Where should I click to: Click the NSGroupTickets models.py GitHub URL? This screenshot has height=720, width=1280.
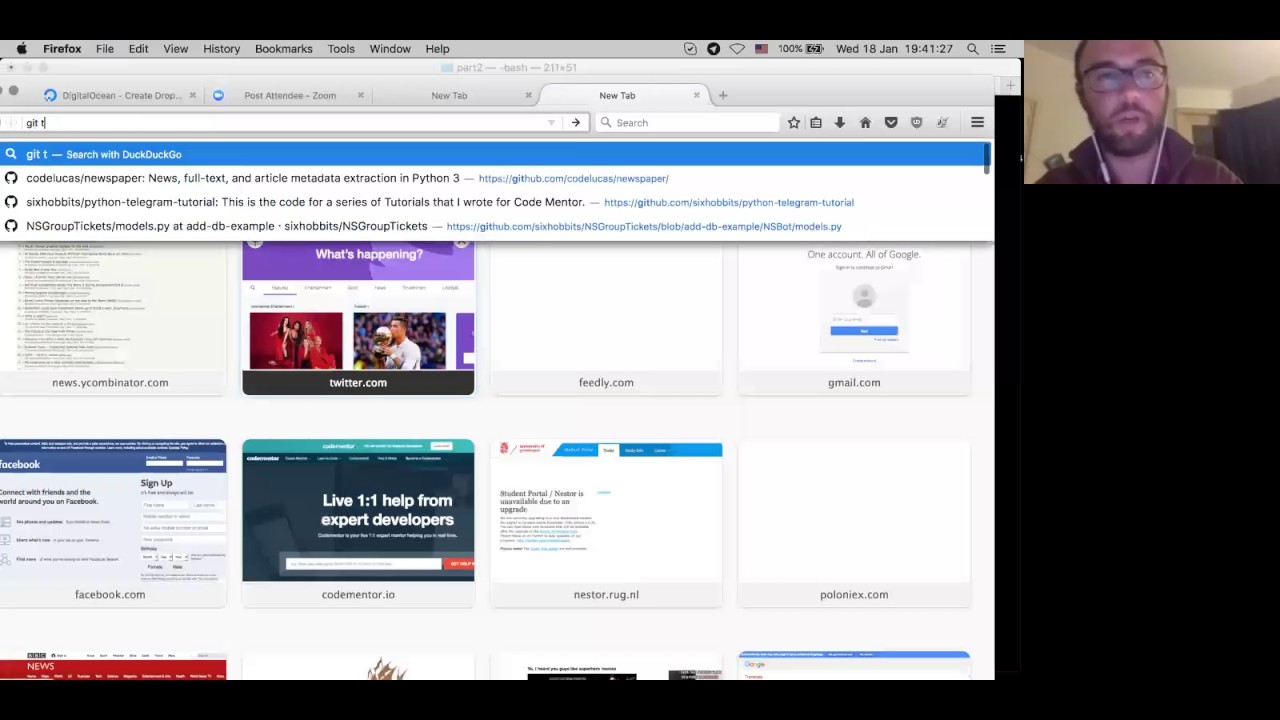pyautogui.click(x=644, y=227)
